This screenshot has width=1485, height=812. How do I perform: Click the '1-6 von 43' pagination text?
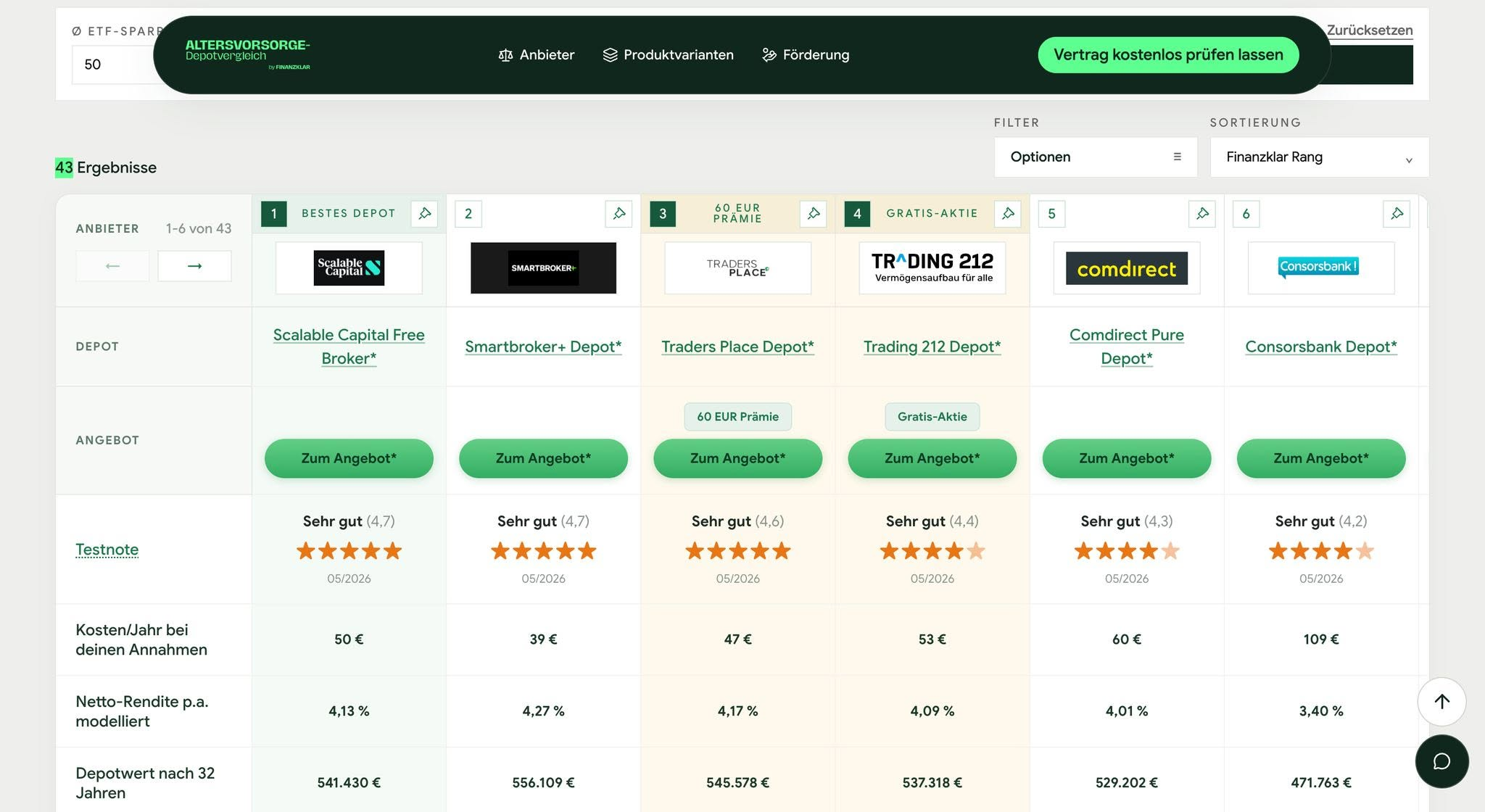click(199, 228)
